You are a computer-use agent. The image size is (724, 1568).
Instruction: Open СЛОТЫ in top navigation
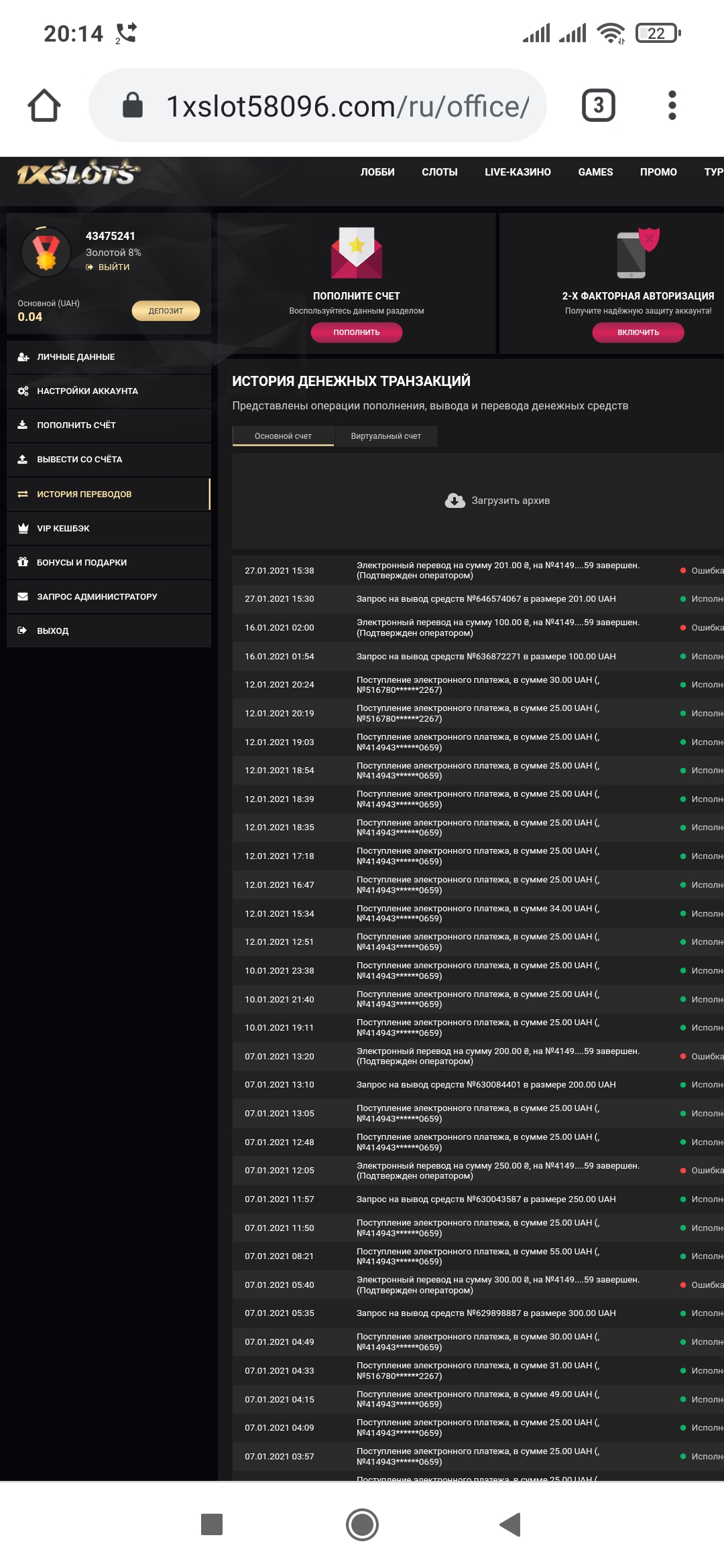click(439, 172)
